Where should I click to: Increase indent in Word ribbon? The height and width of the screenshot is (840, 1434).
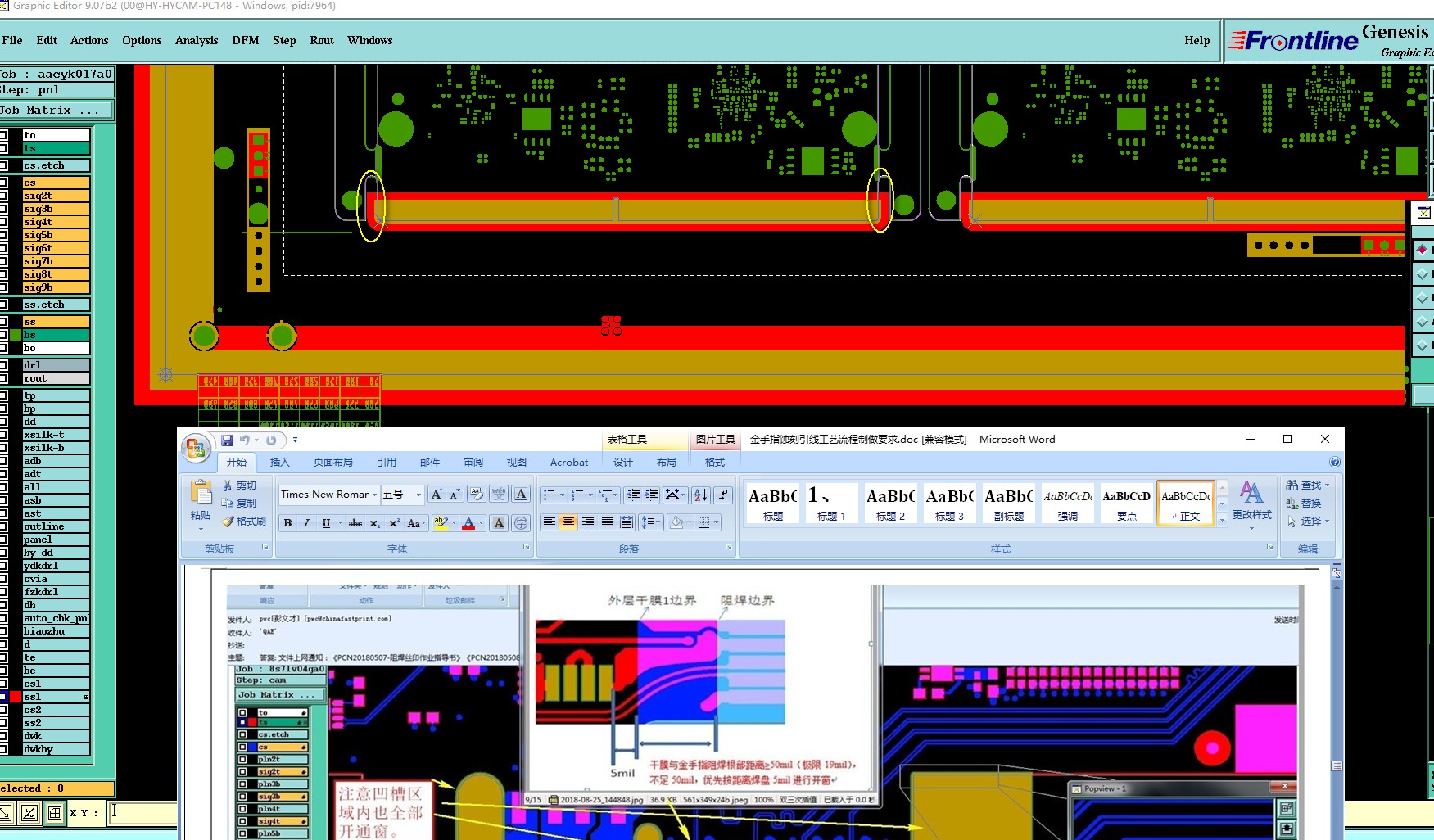click(652, 495)
